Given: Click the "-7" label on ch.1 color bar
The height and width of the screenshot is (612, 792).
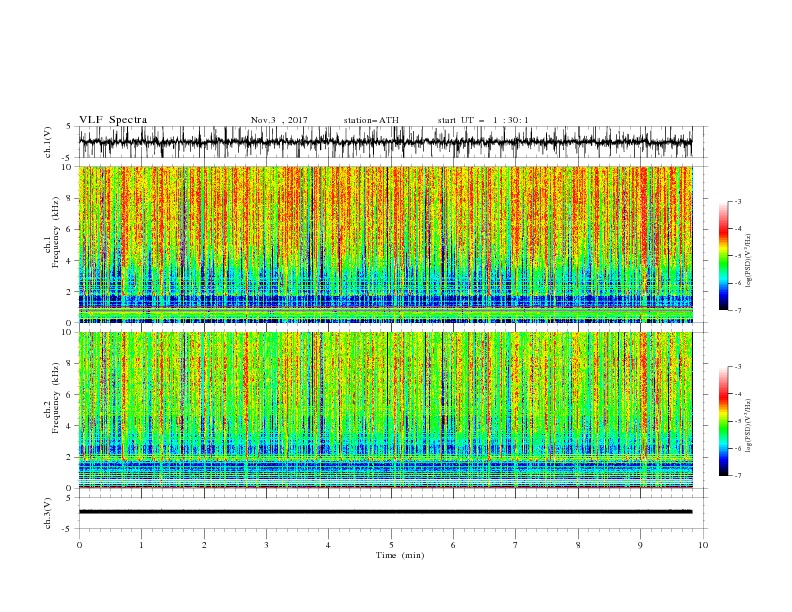Looking at the screenshot, I should 738,310.
